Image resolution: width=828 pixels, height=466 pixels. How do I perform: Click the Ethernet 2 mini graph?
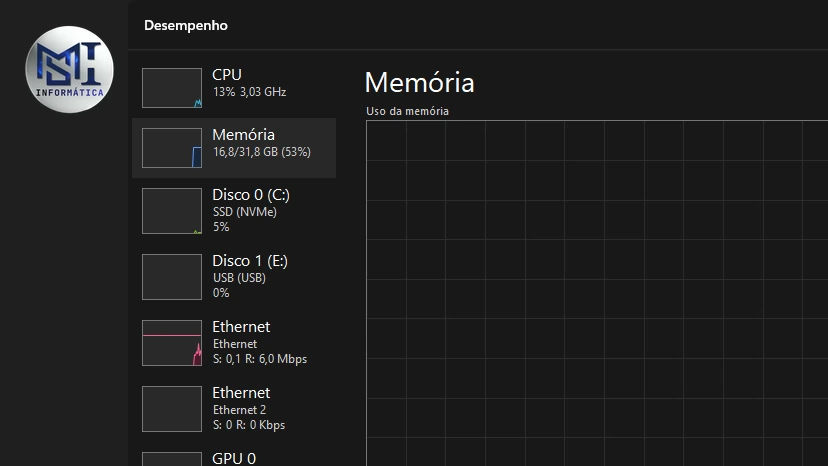[x=172, y=409]
